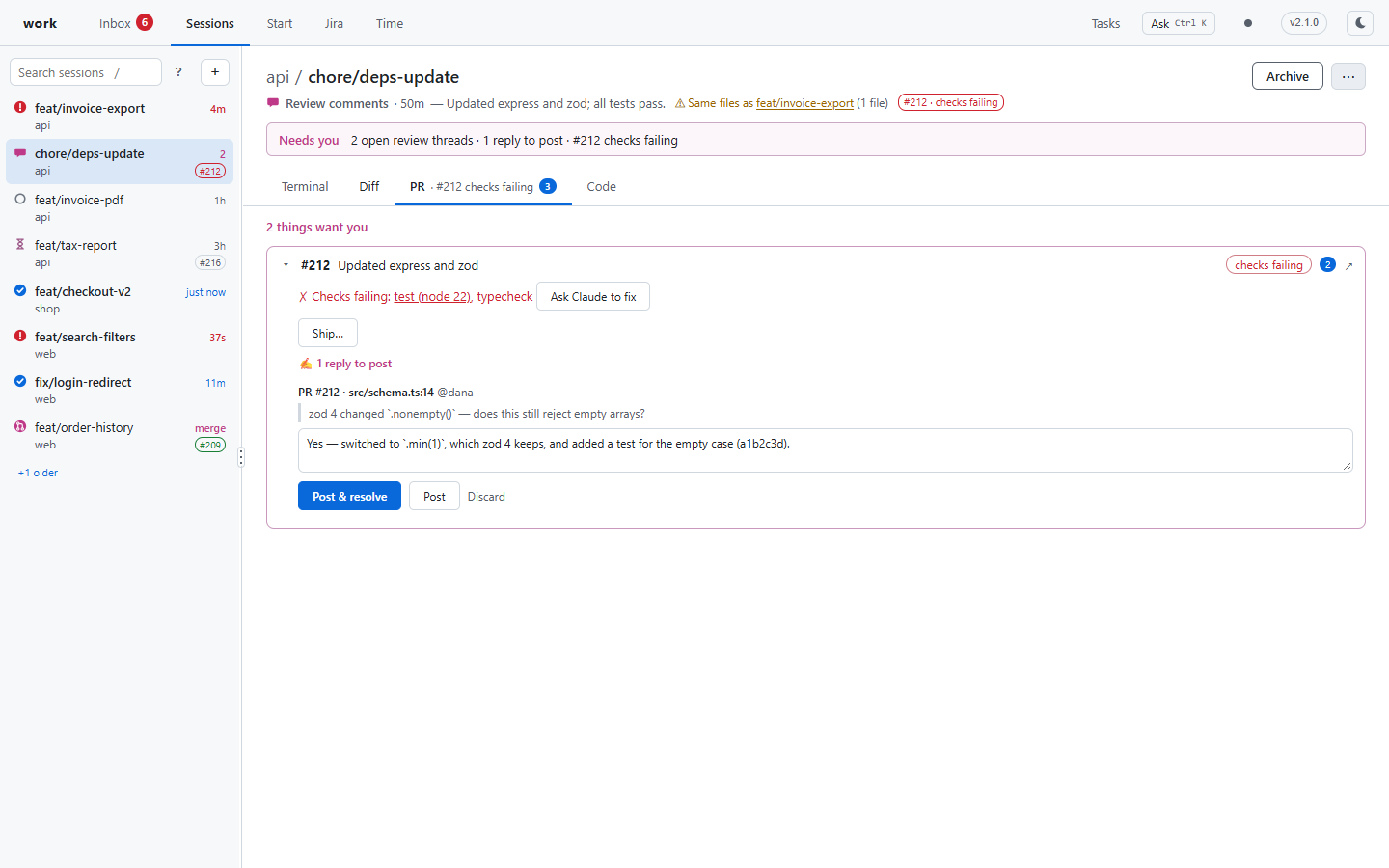Open Tasks in the top bar

[x=1105, y=23]
